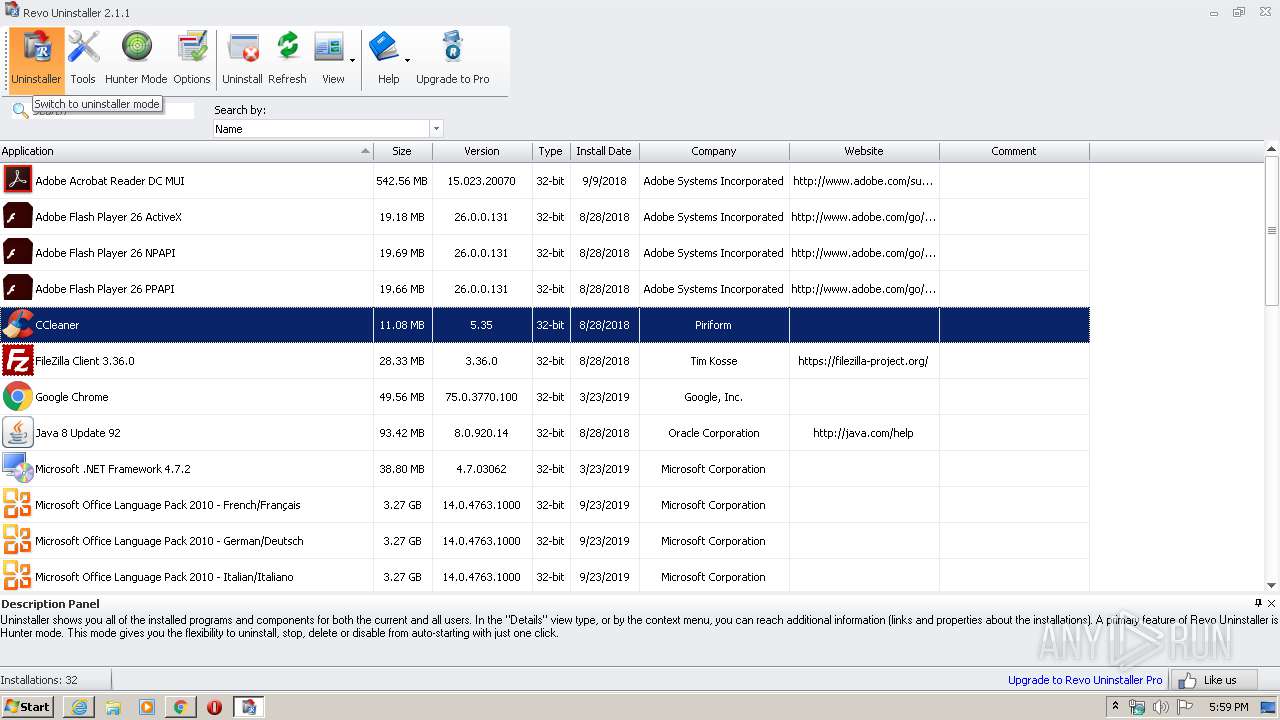The height and width of the screenshot is (720, 1280).
Task: Activate Hunter Mode
Action: (x=136, y=59)
